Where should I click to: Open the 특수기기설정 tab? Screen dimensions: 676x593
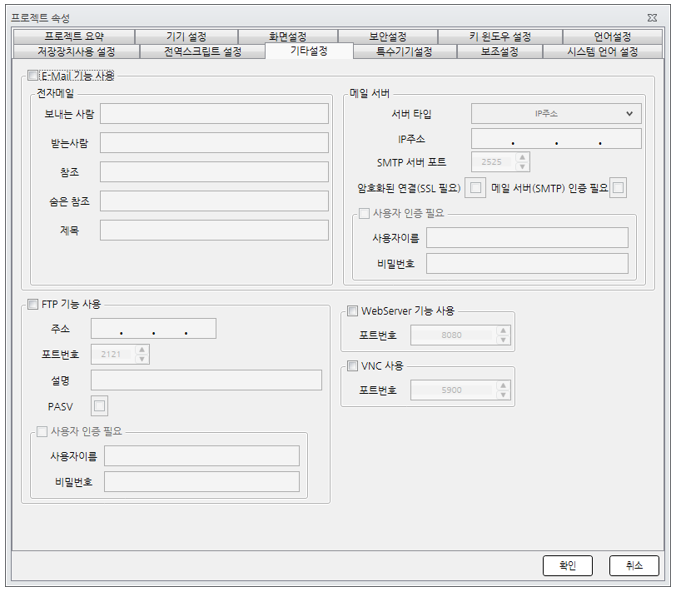[404, 52]
